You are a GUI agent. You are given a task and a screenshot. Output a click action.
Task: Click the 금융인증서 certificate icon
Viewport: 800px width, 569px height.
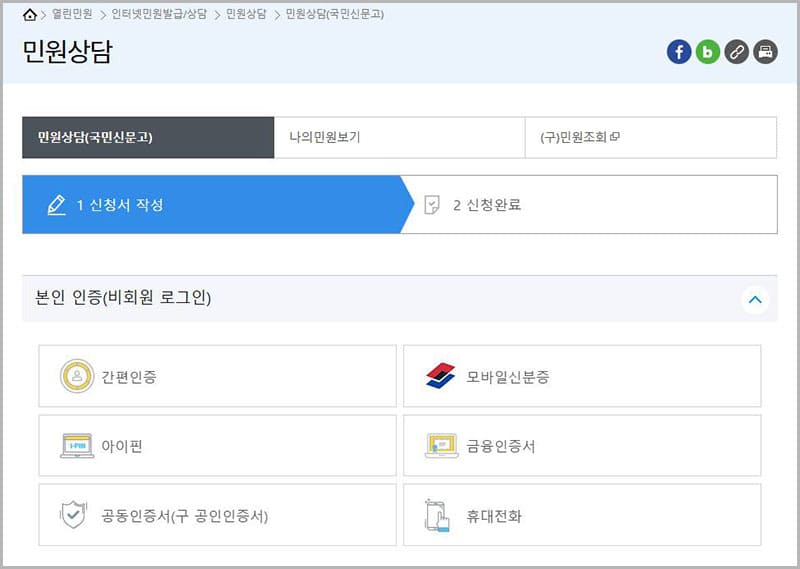click(x=441, y=446)
